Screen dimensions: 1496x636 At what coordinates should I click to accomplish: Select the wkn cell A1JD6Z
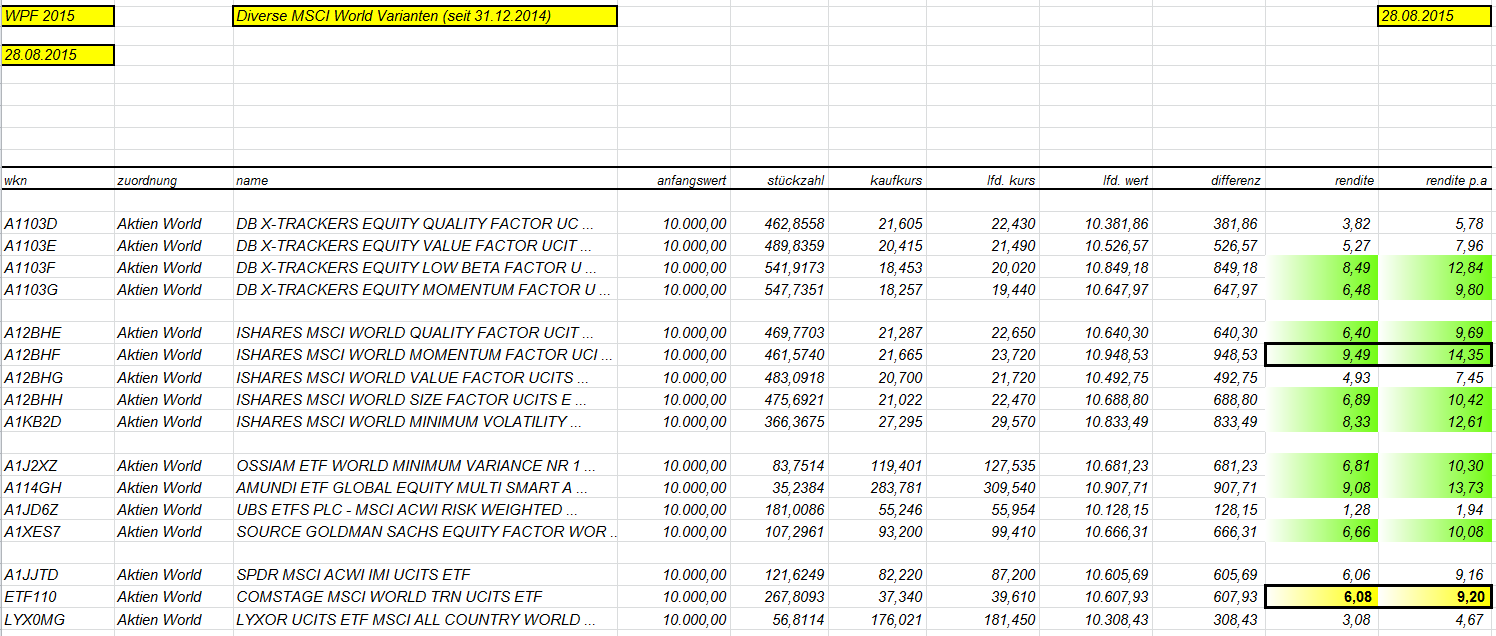click(x=57, y=509)
